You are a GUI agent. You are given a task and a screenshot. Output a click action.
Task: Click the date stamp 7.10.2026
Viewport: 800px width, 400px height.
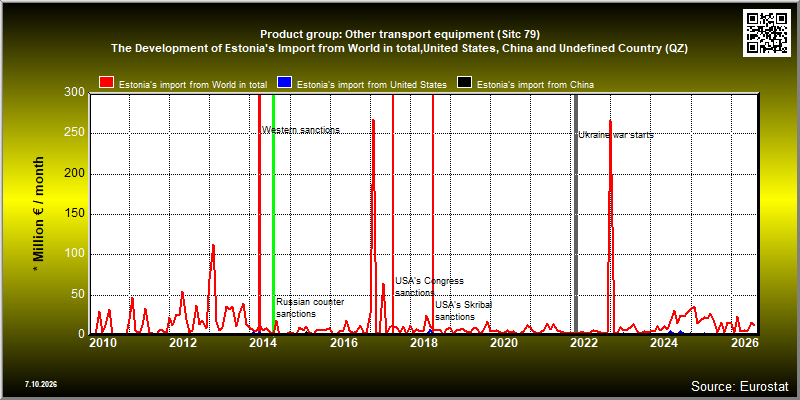40,384
